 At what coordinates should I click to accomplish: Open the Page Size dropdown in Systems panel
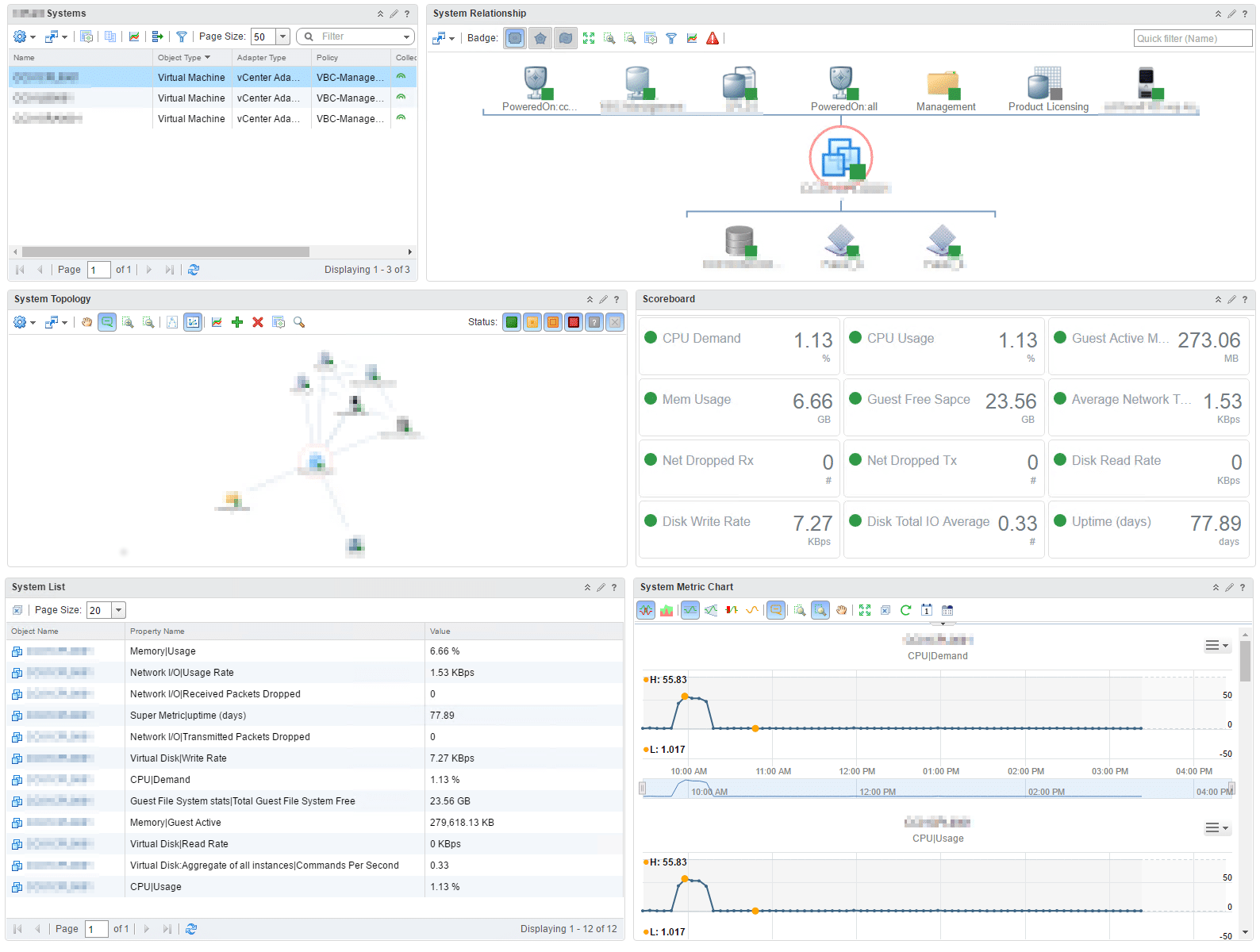click(282, 36)
